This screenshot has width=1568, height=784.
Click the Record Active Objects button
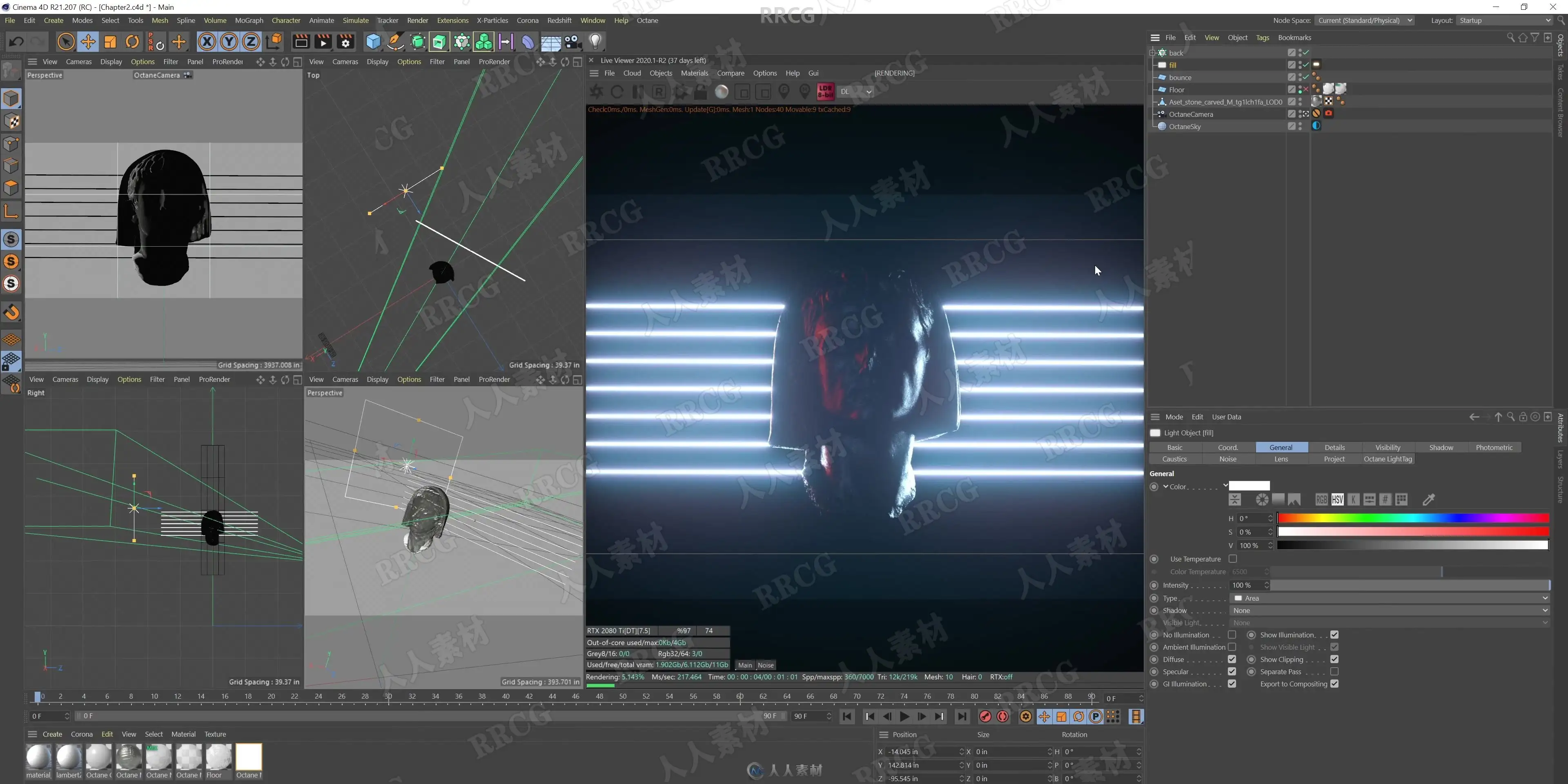coord(985,717)
